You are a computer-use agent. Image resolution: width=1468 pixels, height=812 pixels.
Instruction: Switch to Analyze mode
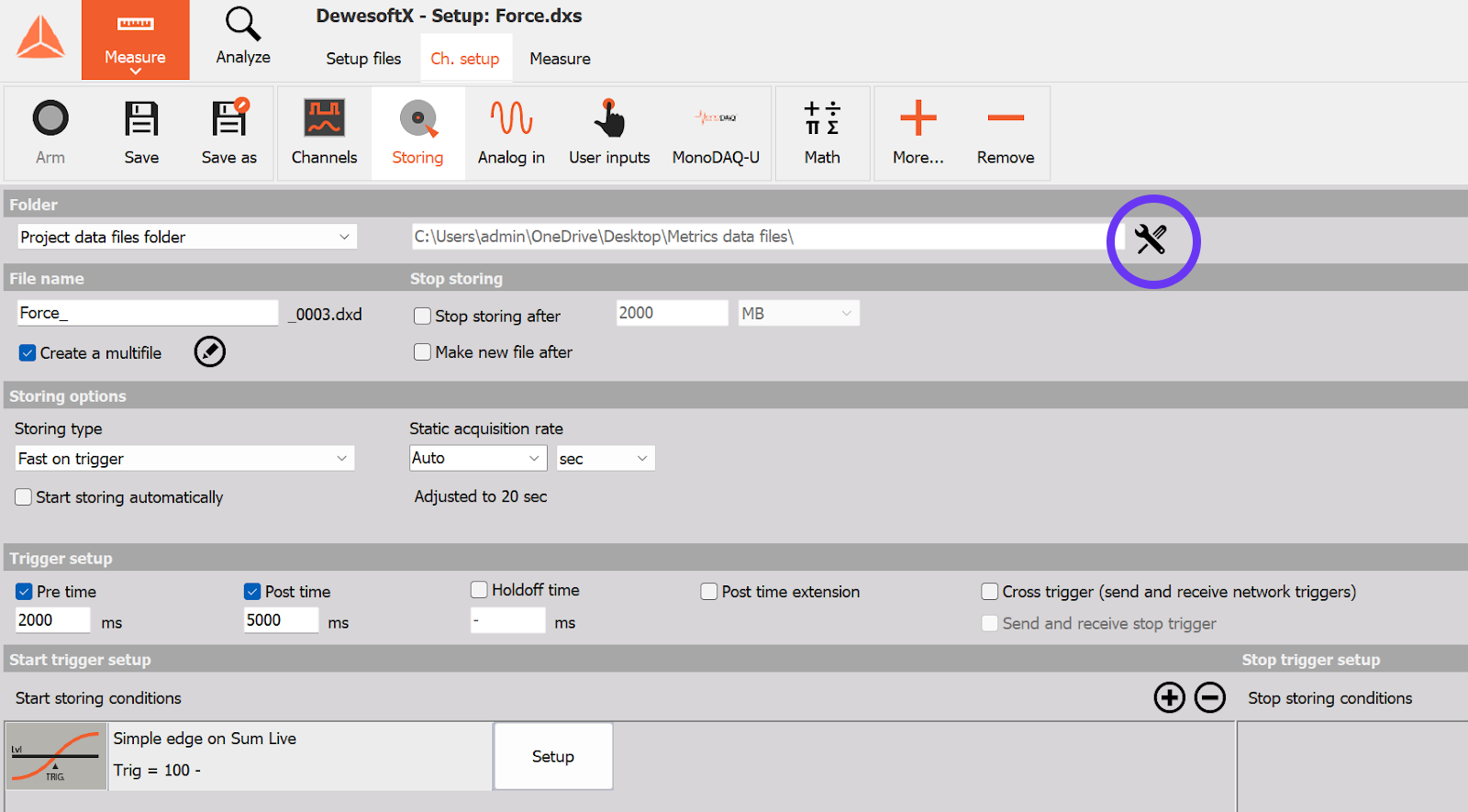coord(243,37)
